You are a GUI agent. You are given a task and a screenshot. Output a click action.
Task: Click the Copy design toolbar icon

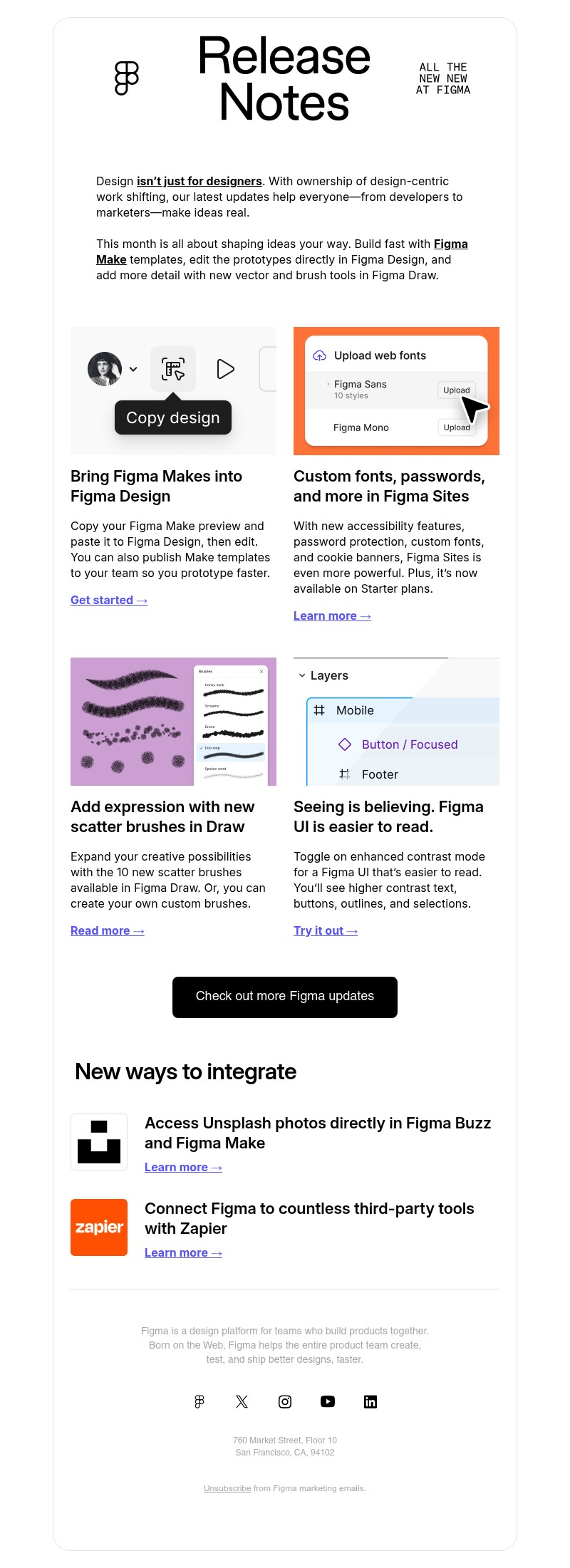click(x=173, y=369)
